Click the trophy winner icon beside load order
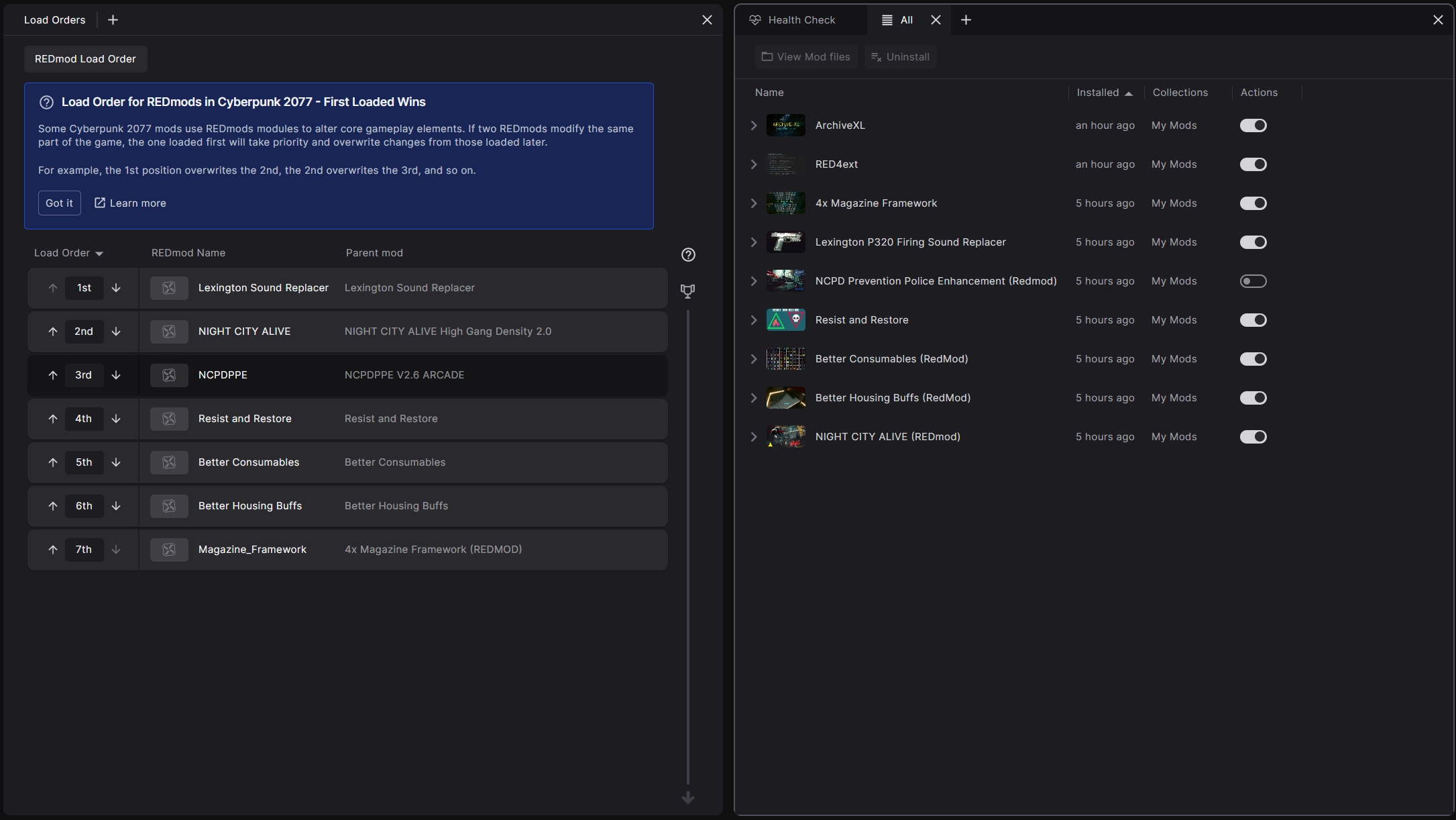 click(687, 291)
